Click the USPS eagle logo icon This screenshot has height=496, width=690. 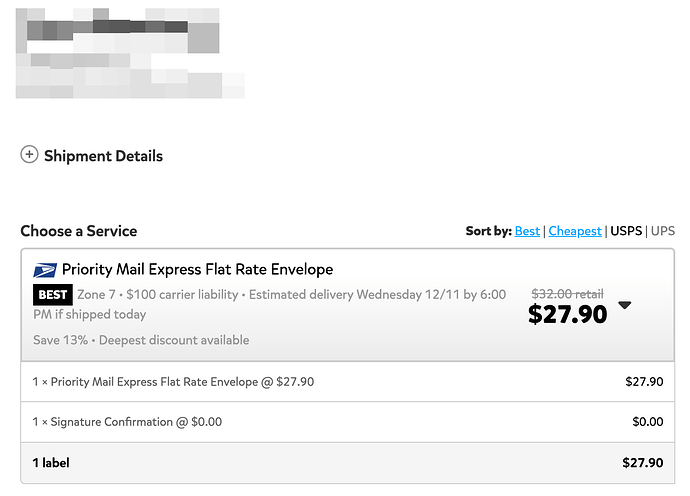[45, 270]
